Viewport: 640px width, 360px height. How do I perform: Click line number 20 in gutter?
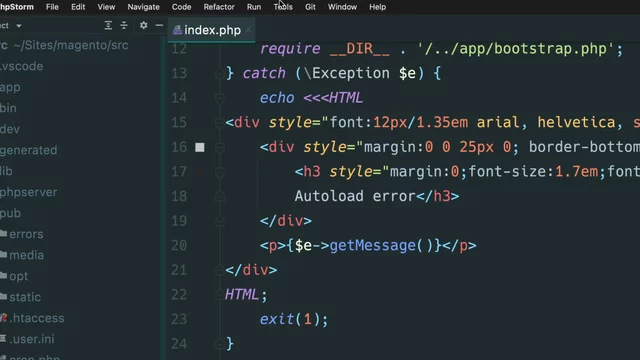click(x=179, y=246)
